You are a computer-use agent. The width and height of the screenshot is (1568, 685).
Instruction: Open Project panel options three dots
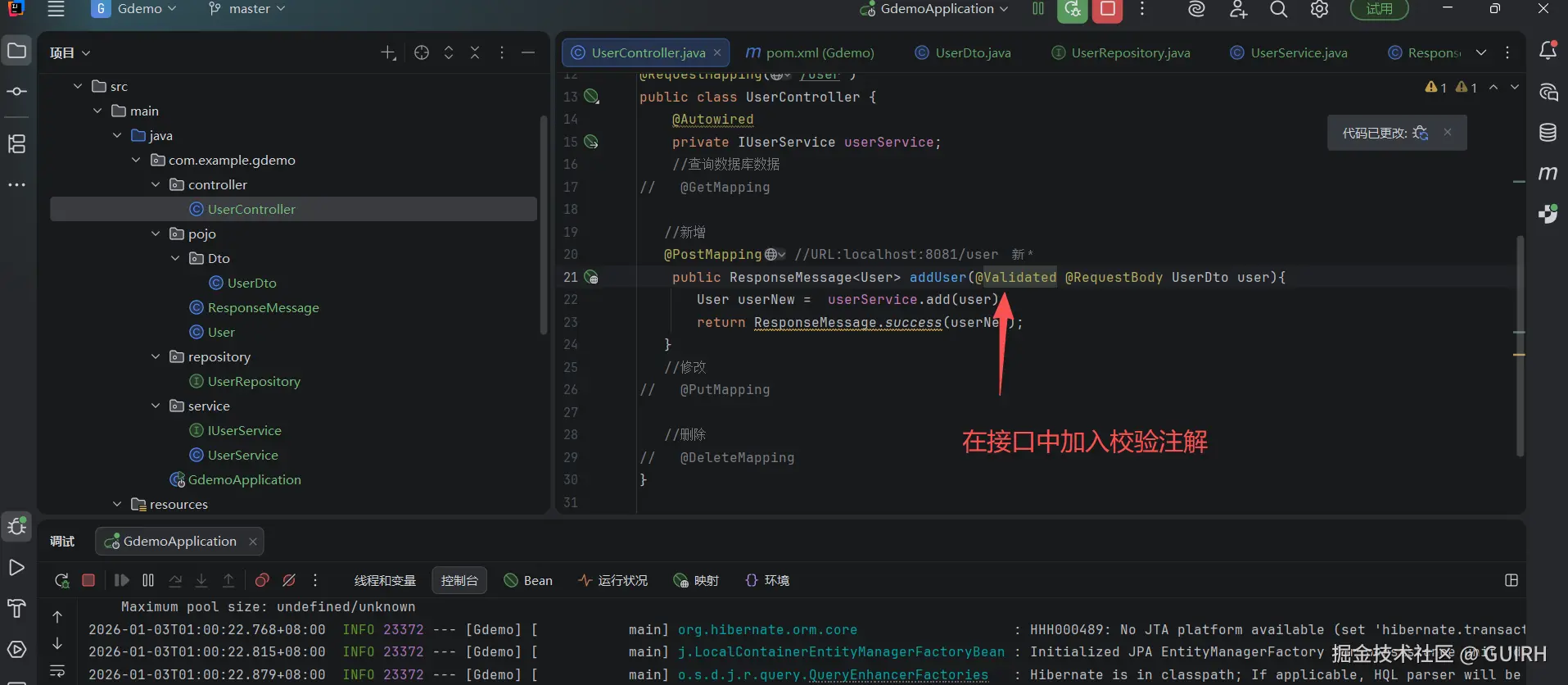(502, 52)
